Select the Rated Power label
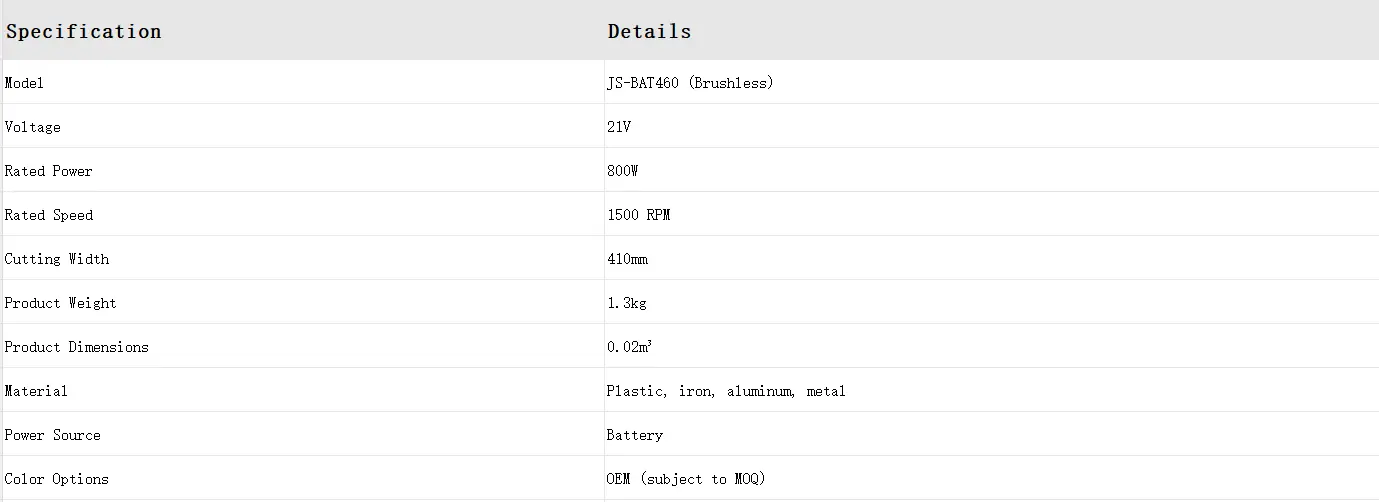1379x502 pixels. pyautogui.click(x=48, y=171)
